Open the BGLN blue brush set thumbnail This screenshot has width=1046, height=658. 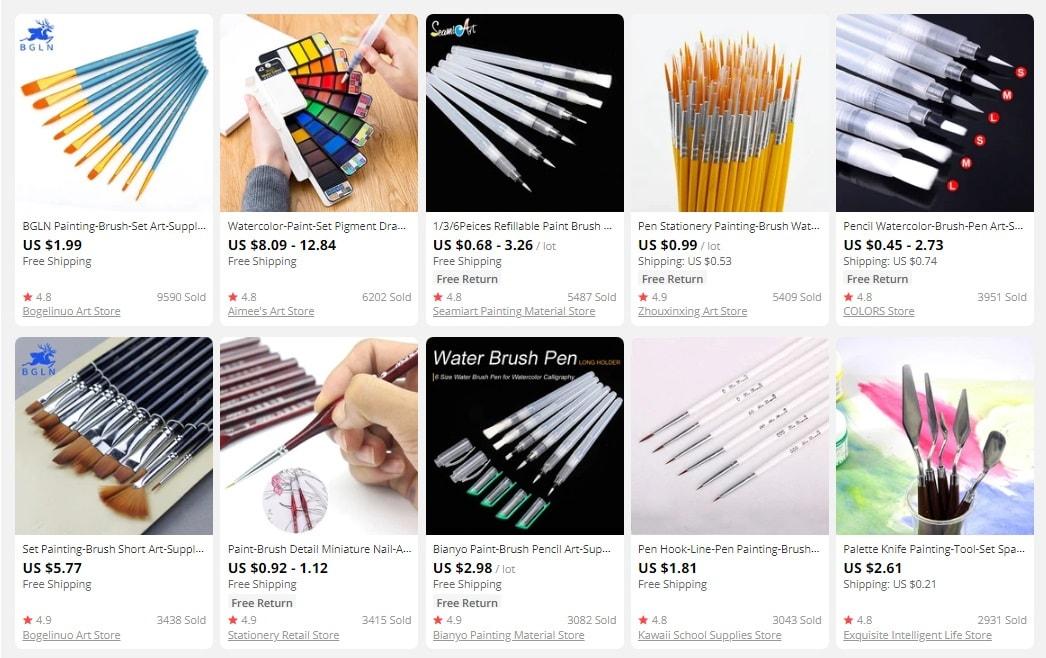114,113
